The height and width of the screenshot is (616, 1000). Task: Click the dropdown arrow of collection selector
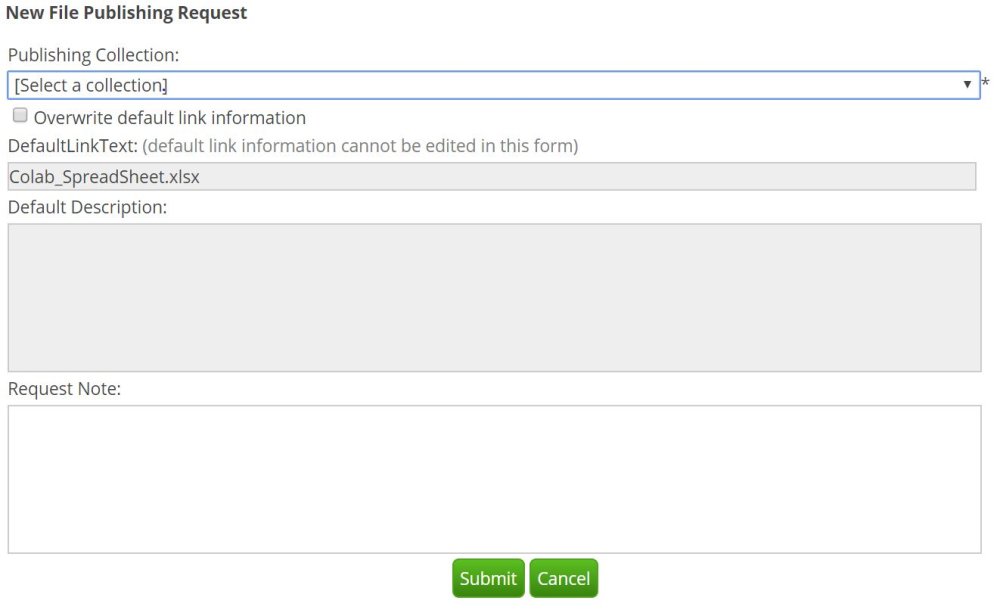pyautogui.click(x=967, y=84)
